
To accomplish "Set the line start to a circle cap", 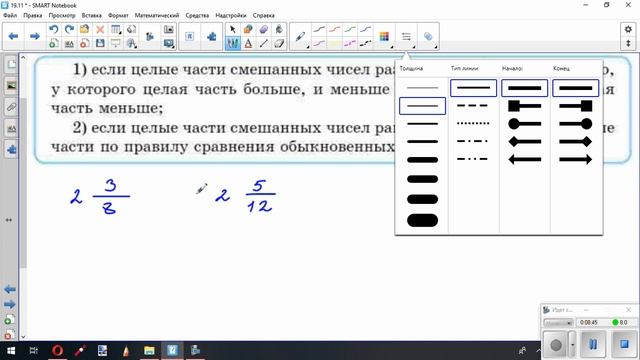I will (x=524, y=124).
